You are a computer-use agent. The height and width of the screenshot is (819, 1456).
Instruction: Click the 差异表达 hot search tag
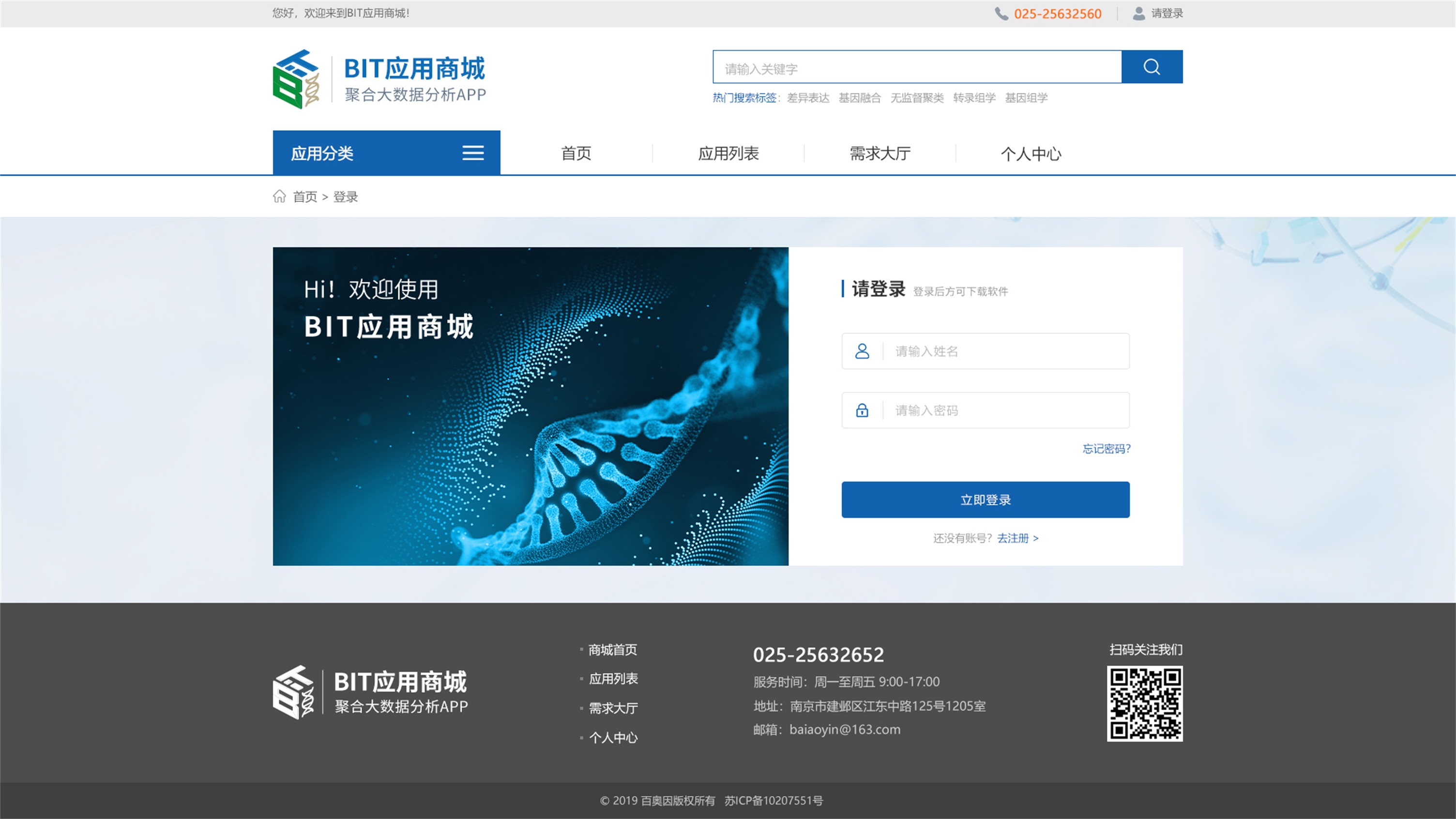(808, 98)
